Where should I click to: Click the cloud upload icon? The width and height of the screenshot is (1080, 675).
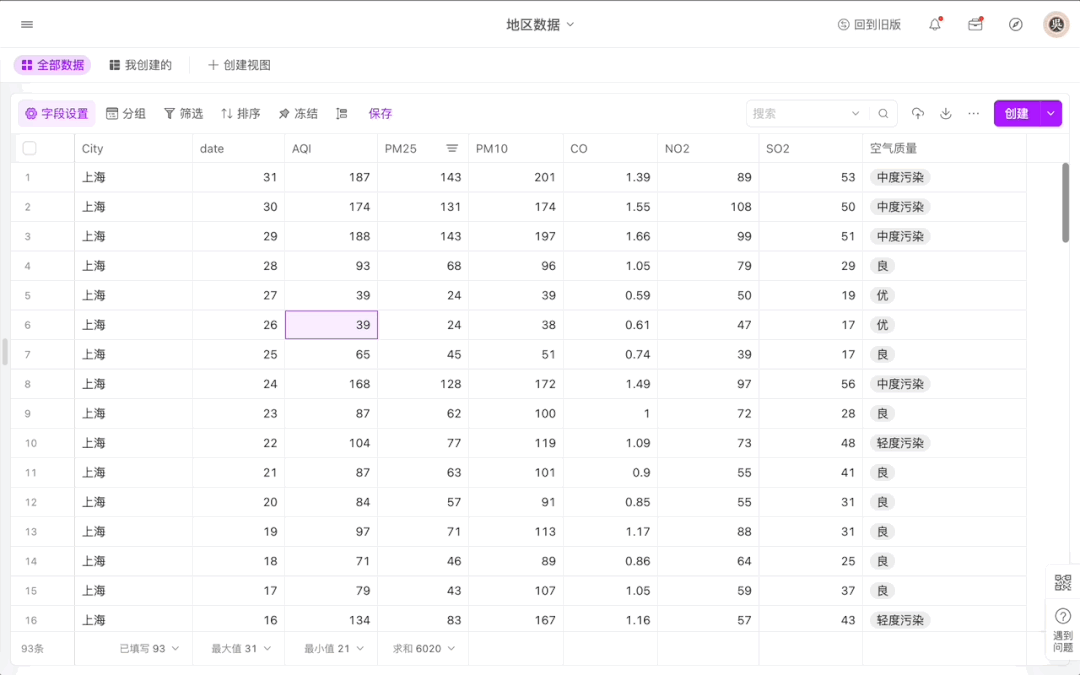(x=918, y=114)
